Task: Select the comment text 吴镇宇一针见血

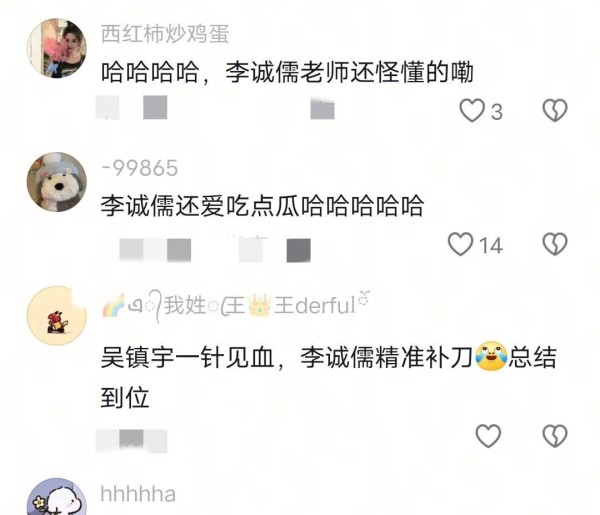Action: pyautogui.click(x=188, y=358)
